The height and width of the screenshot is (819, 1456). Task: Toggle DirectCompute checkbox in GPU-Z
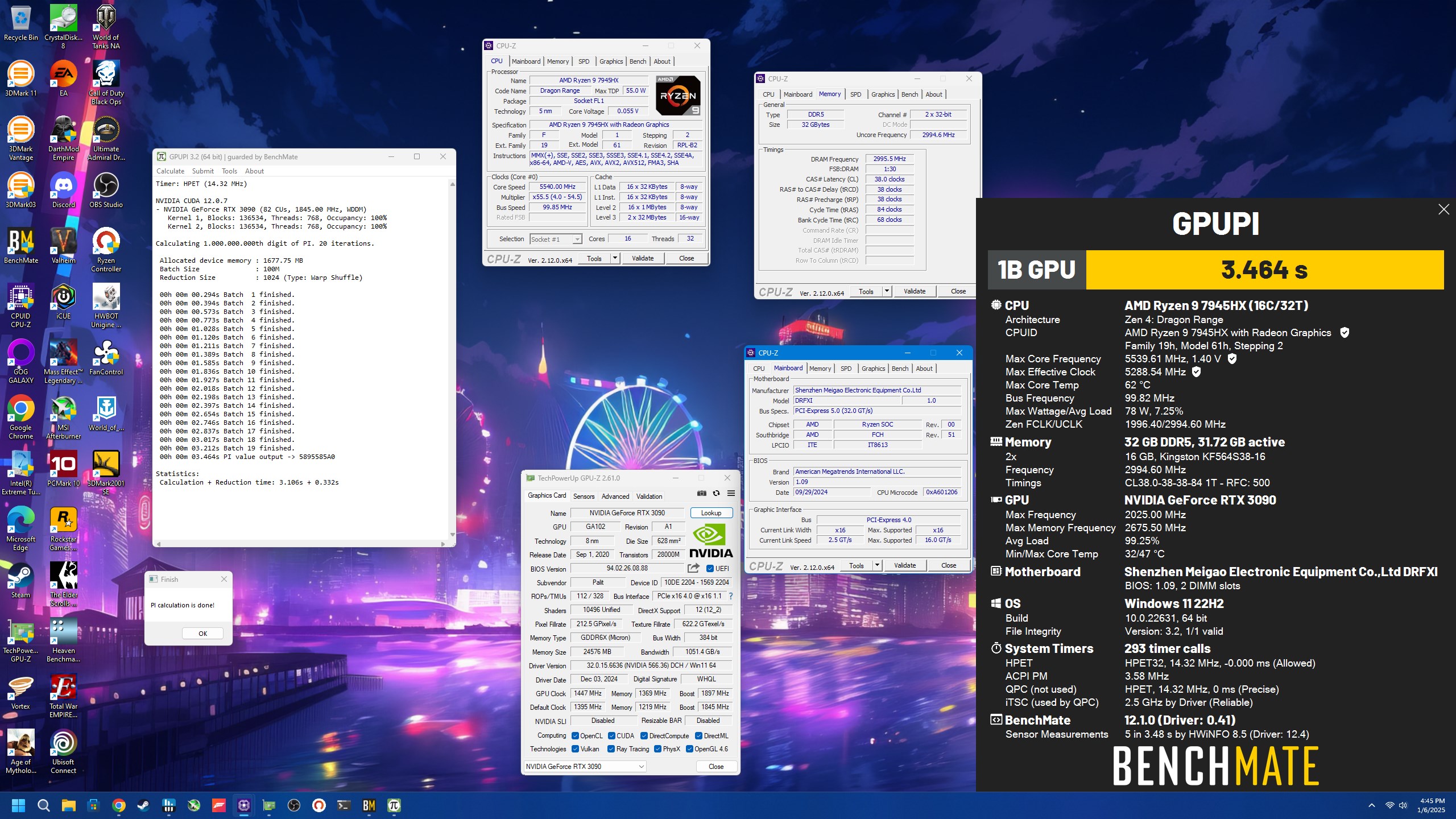644,736
